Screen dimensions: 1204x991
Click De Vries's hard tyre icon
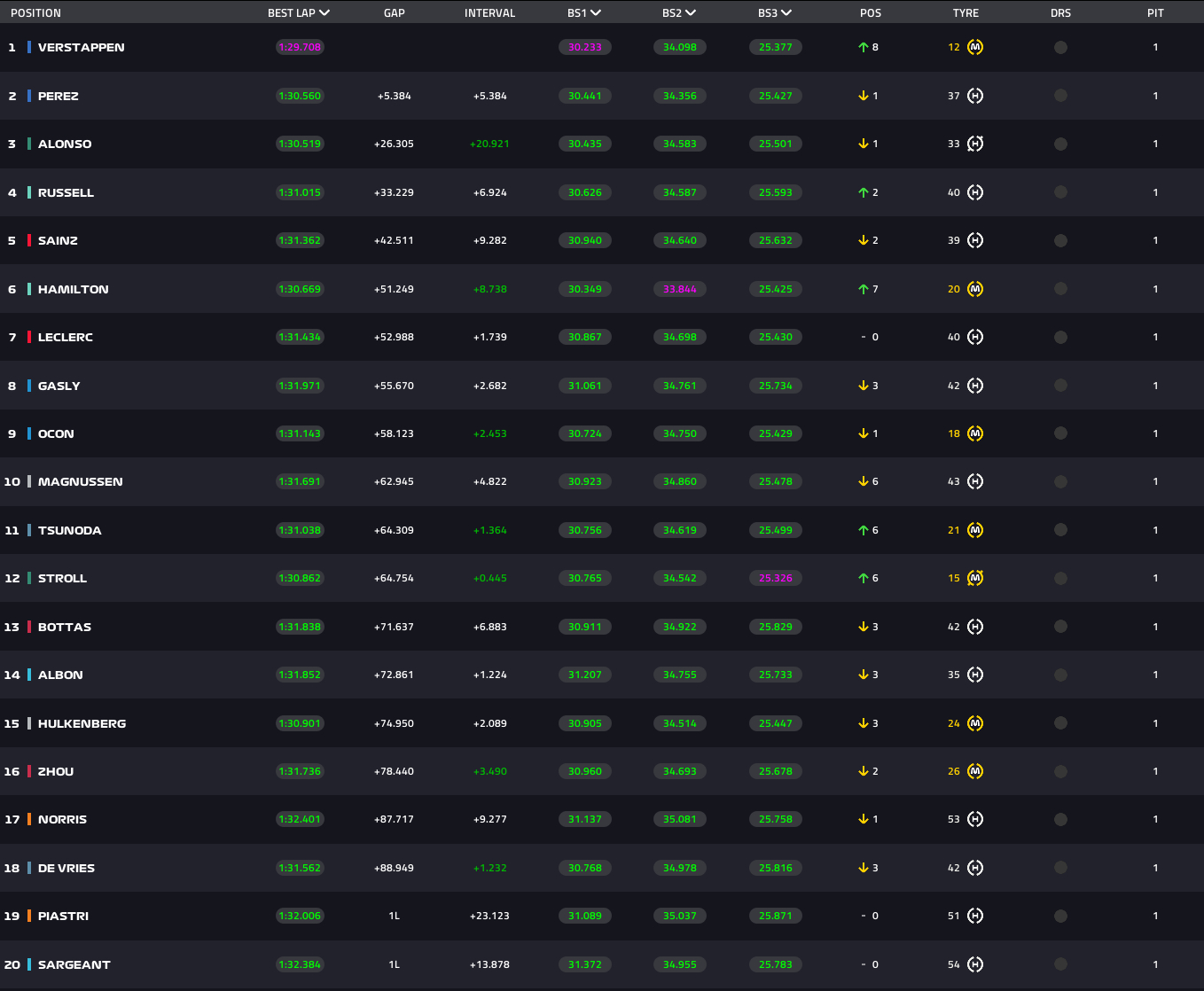[x=975, y=868]
